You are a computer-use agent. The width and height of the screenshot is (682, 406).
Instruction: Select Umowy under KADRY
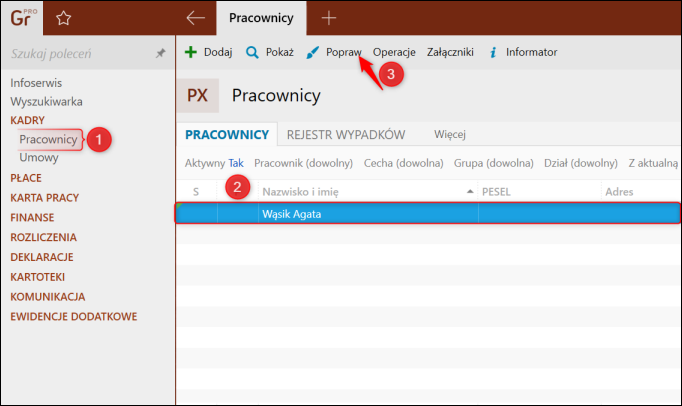click(39, 158)
